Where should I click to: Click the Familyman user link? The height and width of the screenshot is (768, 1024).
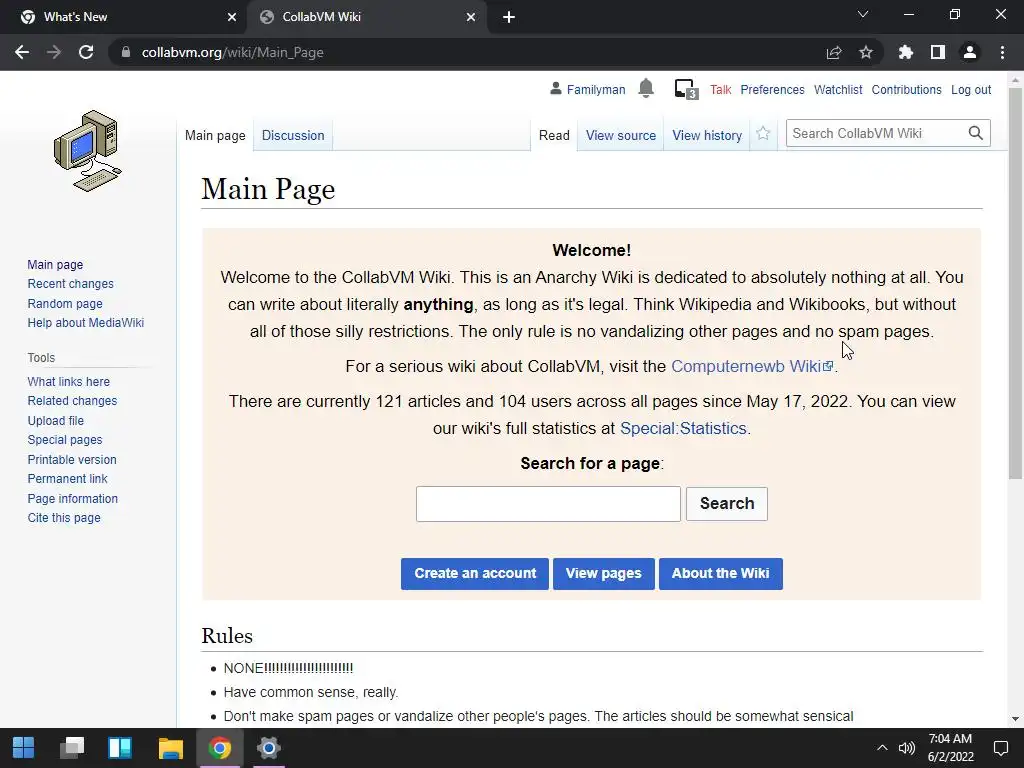click(x=596, y=89)
